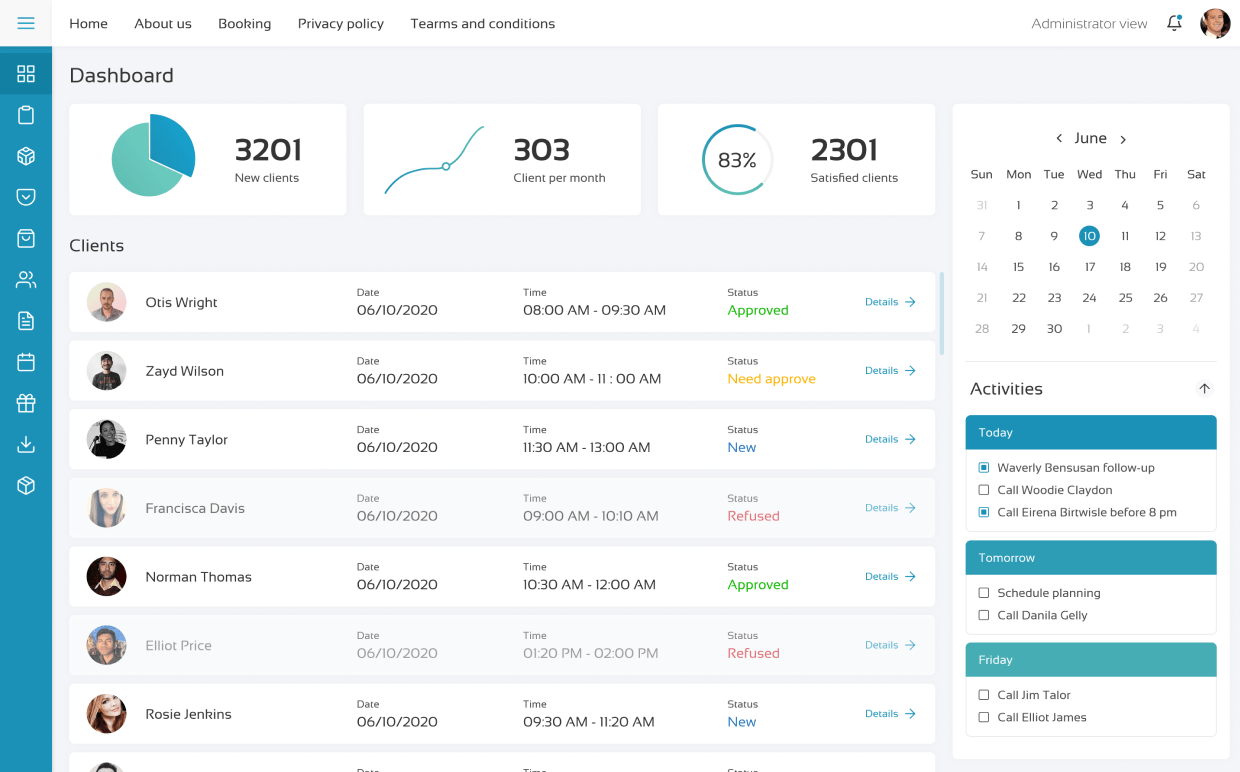Open the Dashboard grid icon in sidebar
The height and width of the screenshot is (772, 1240).
point(25,71)
